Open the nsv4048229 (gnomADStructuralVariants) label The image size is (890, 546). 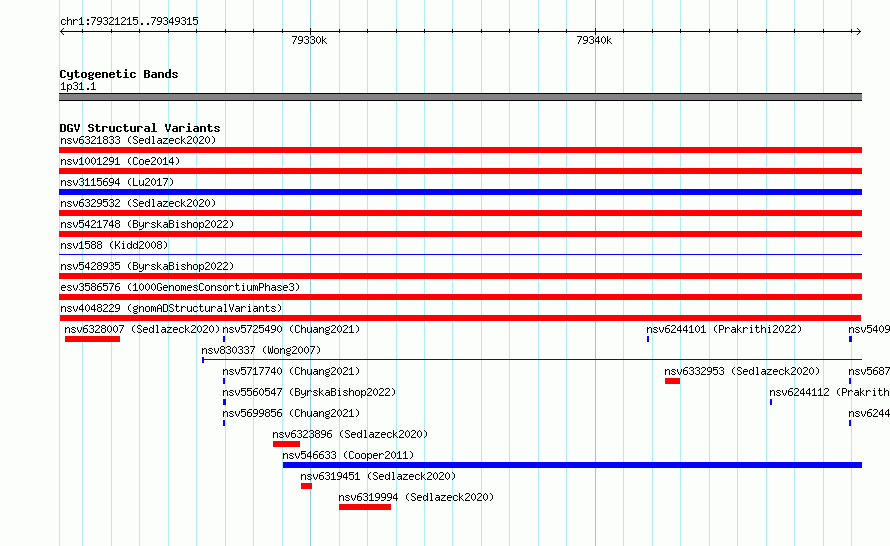[x=171, y=308]
